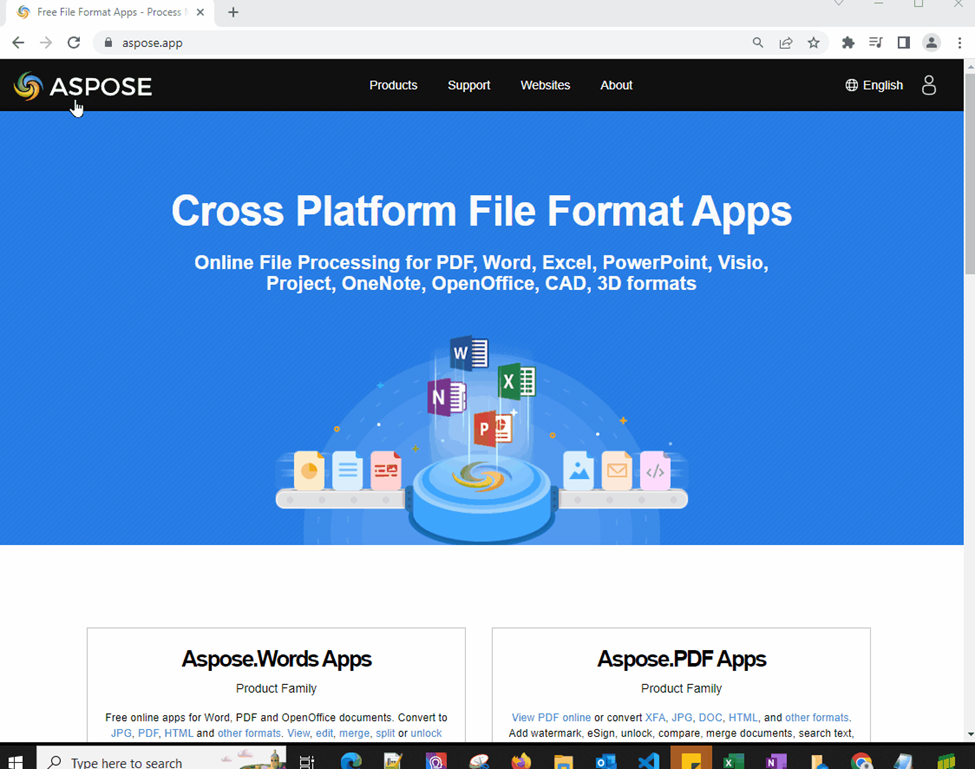Toggle the browser side panel icon
The width and height of the screenshot is (975, 769).
903,43
